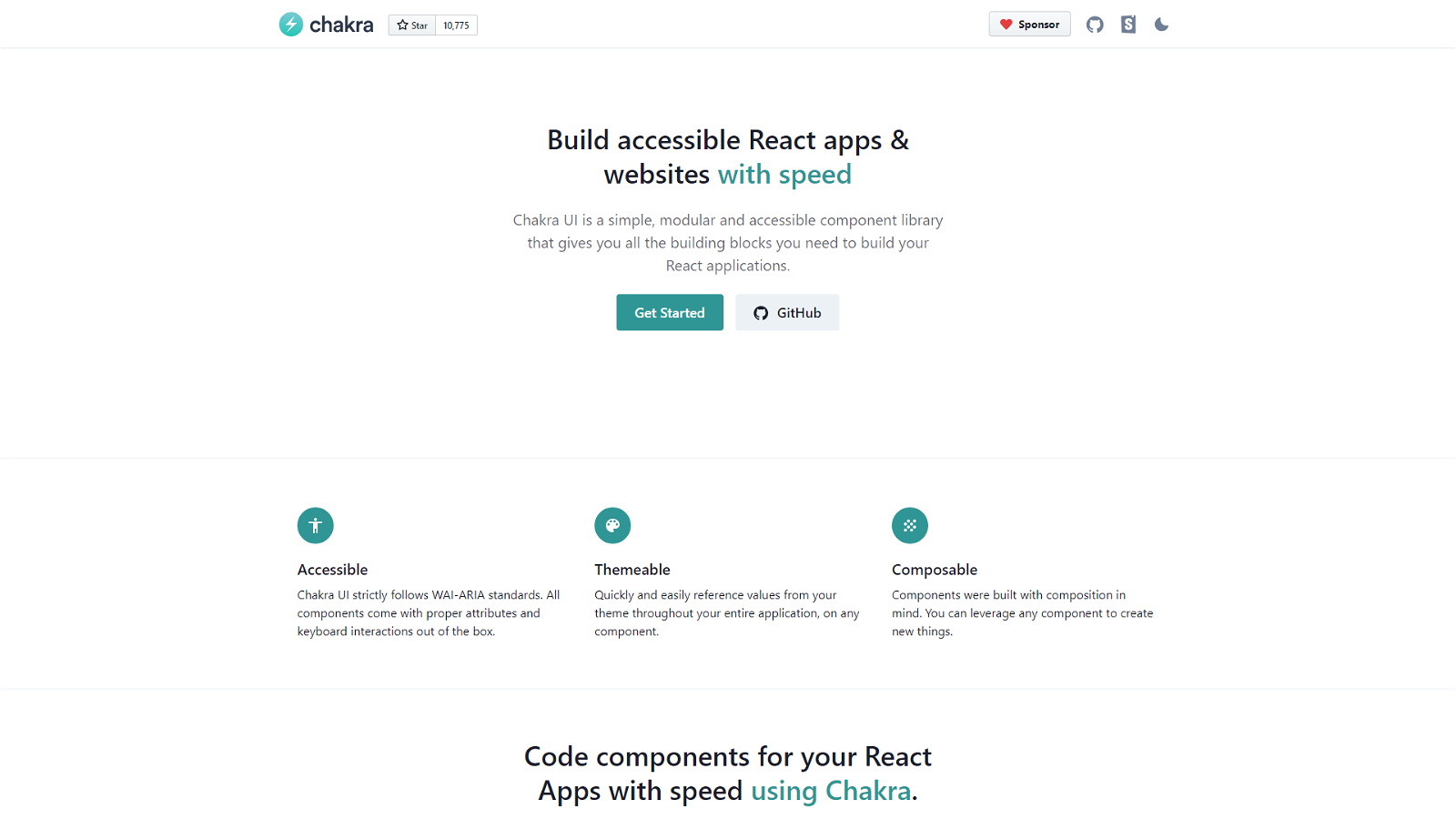Click the Composable heading

click(935, 570)
